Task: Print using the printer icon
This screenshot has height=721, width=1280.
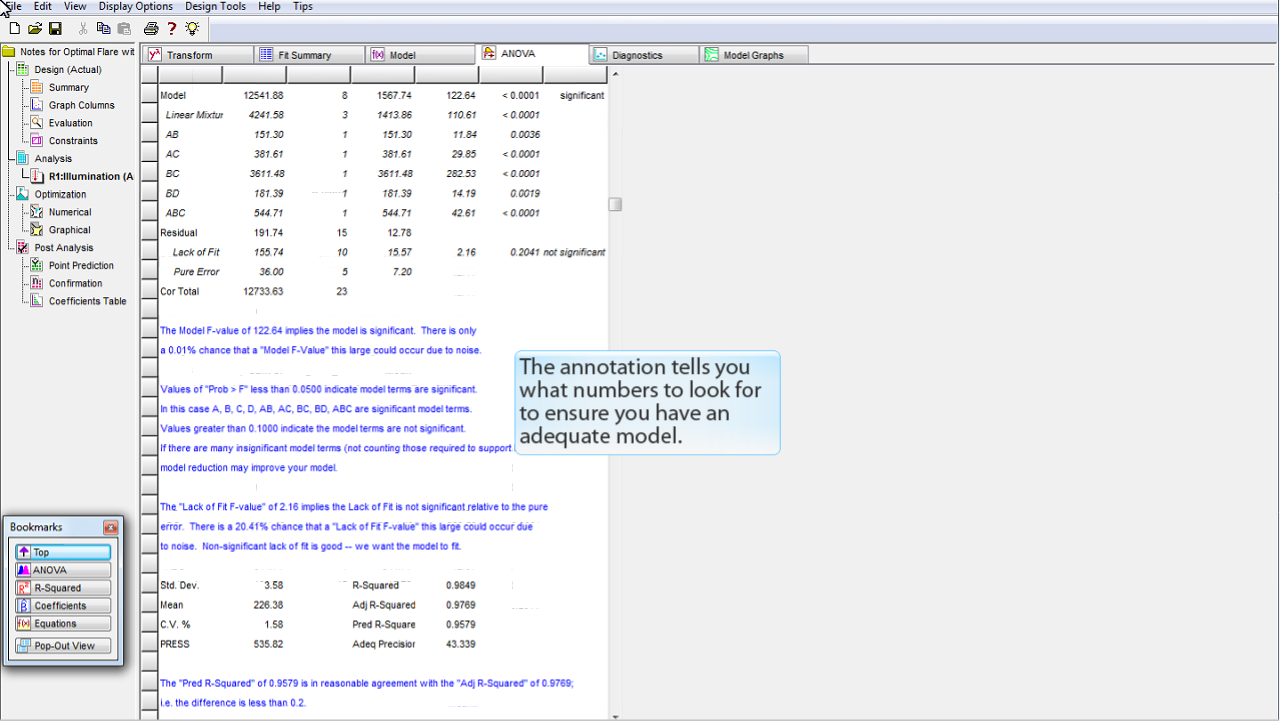Action: [151, 29]
